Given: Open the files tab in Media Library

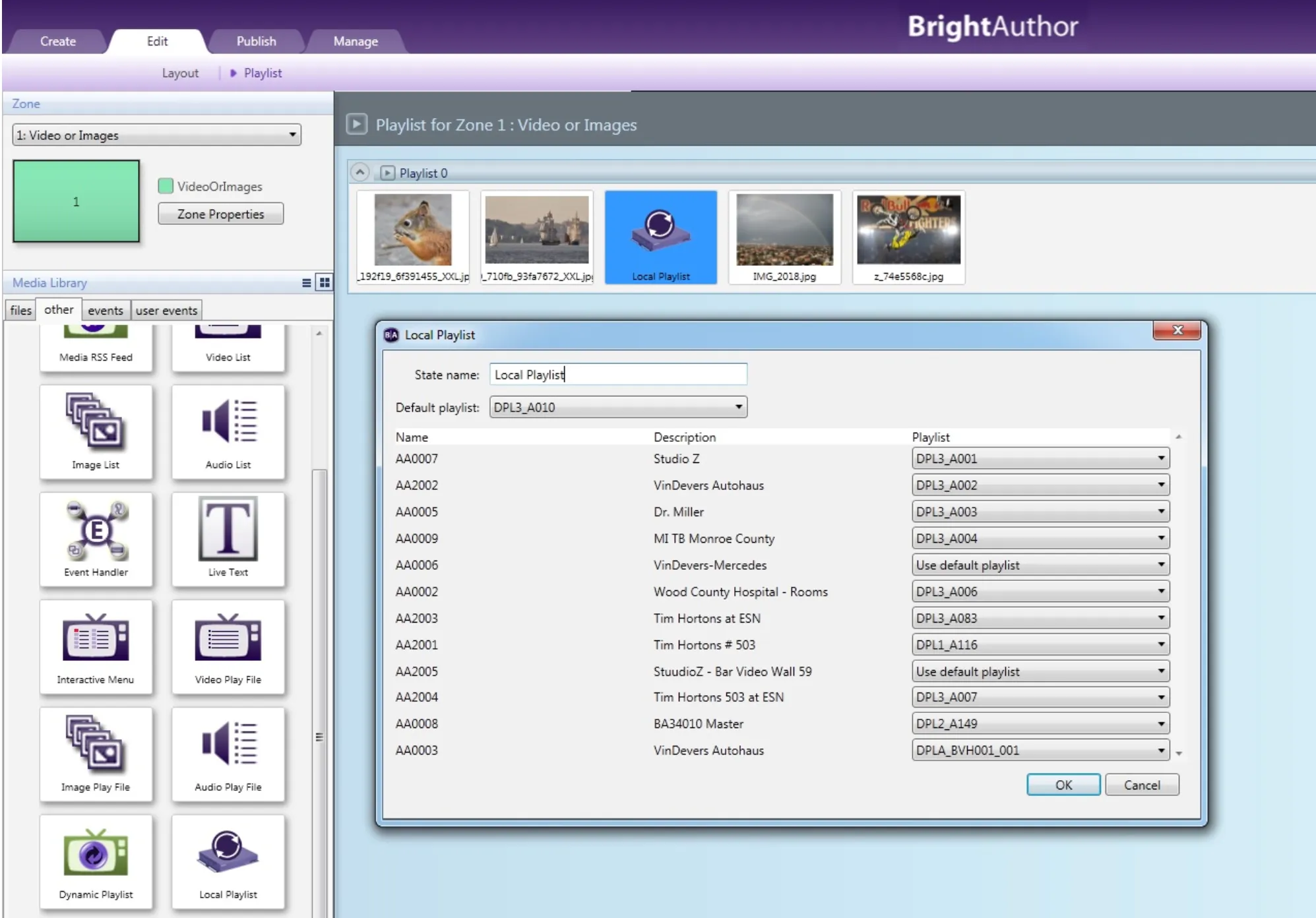Looking at the screenshot, I should (20, 310).
